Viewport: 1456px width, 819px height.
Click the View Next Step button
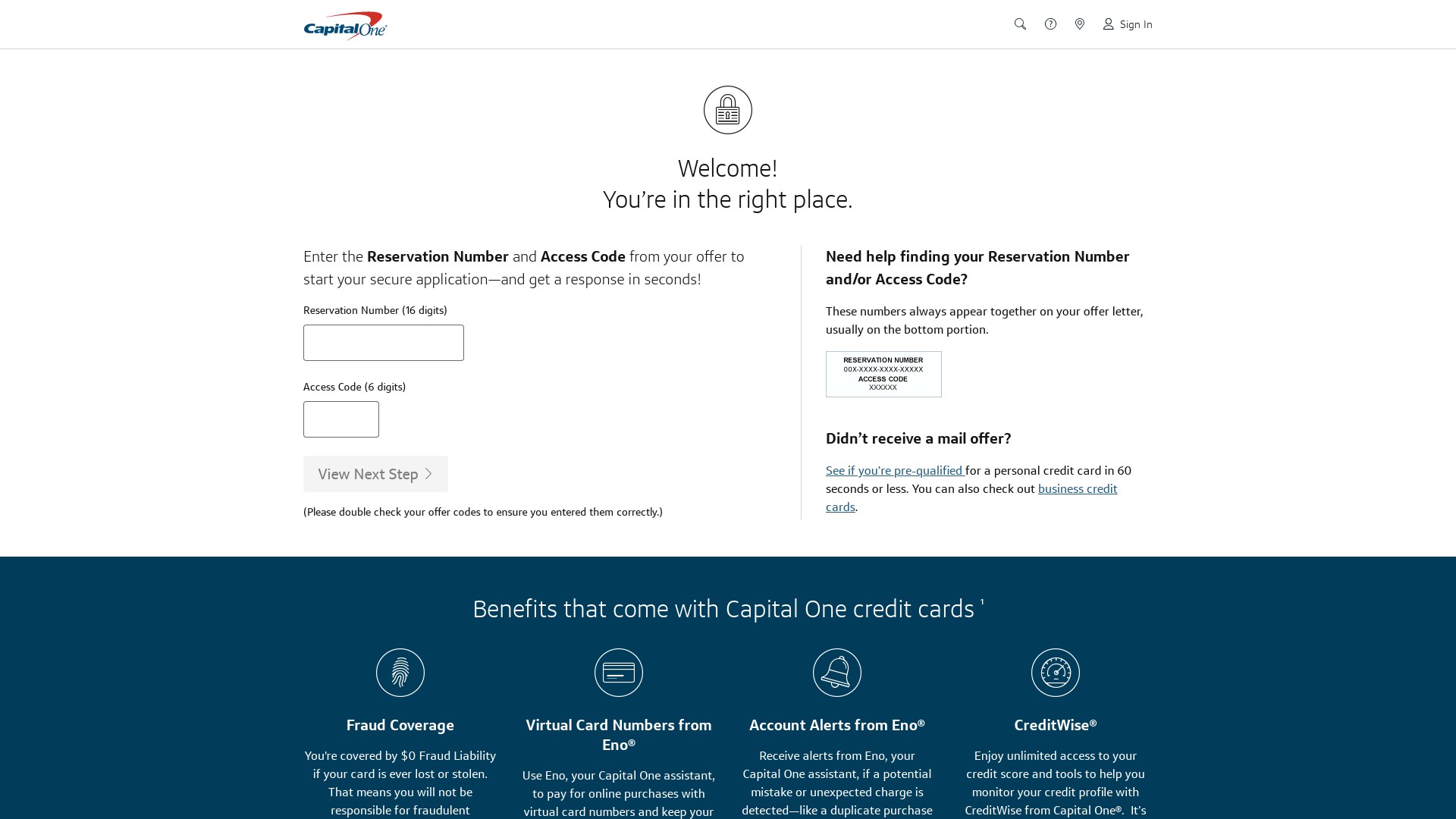point(375,473)
